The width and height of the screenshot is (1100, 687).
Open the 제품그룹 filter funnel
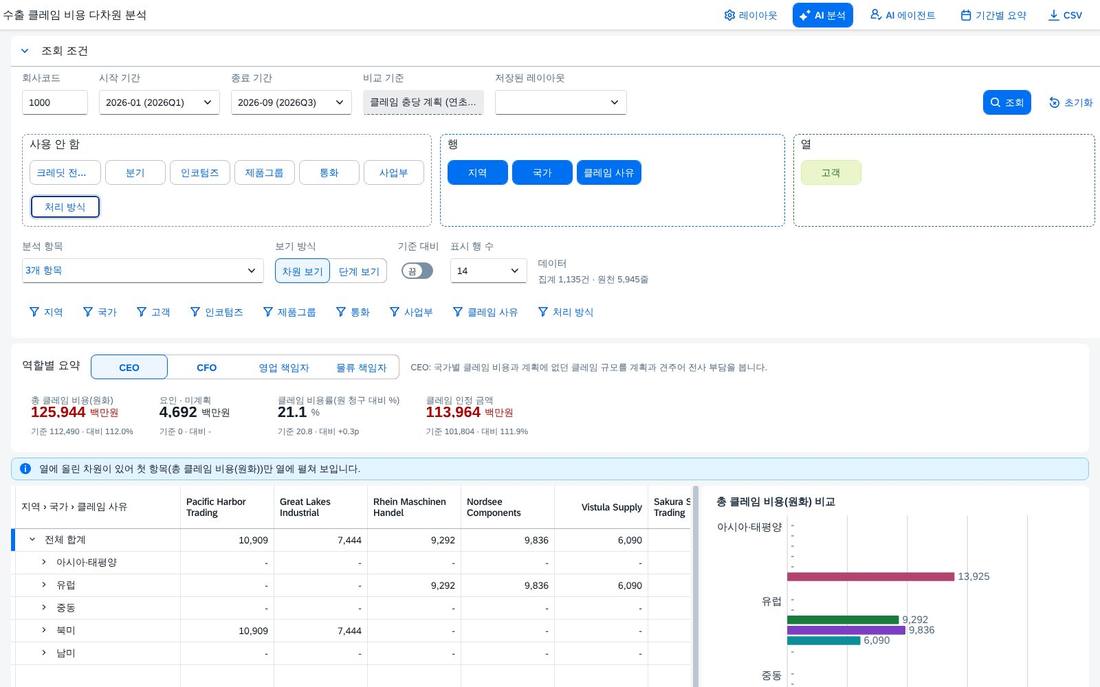[289, 312]
